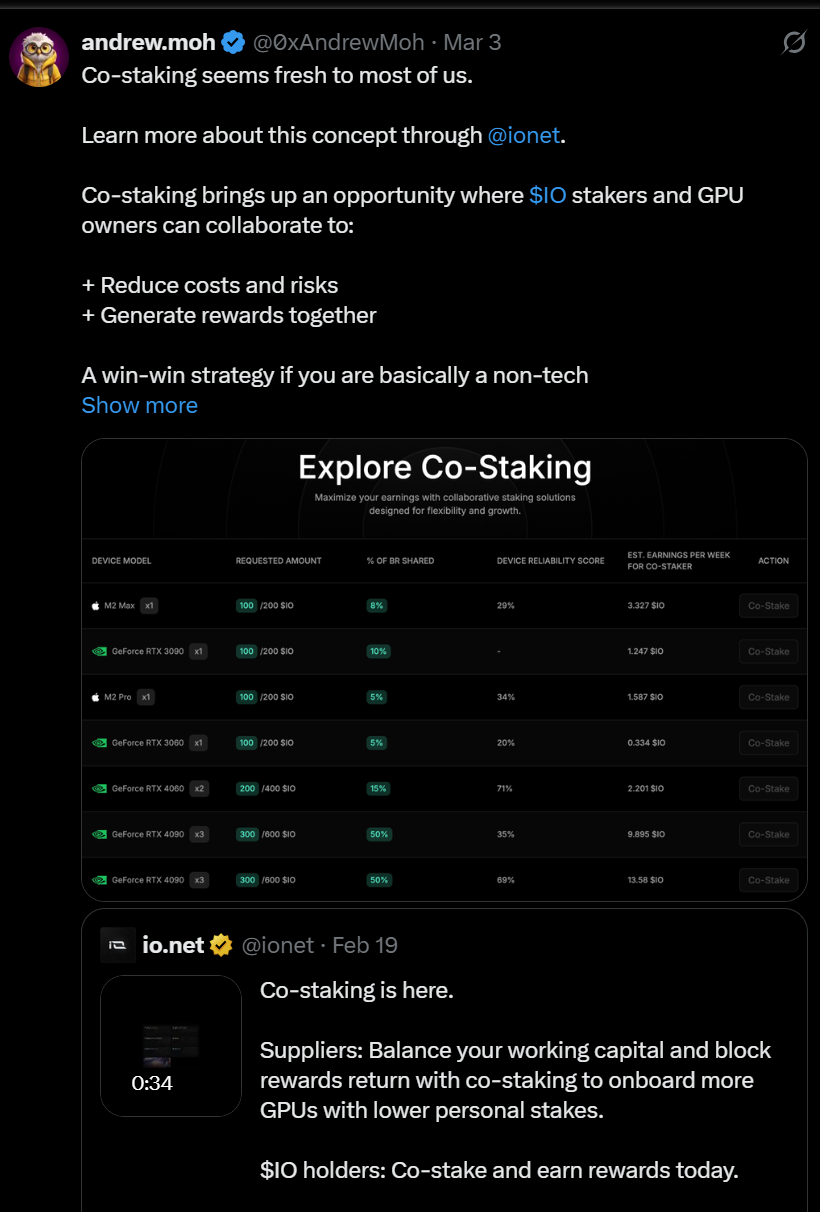This screenshot has height=1212, width=820.
Task: Click andrew.moh's owl profile avatar
Action: click(x=39, y=57)
